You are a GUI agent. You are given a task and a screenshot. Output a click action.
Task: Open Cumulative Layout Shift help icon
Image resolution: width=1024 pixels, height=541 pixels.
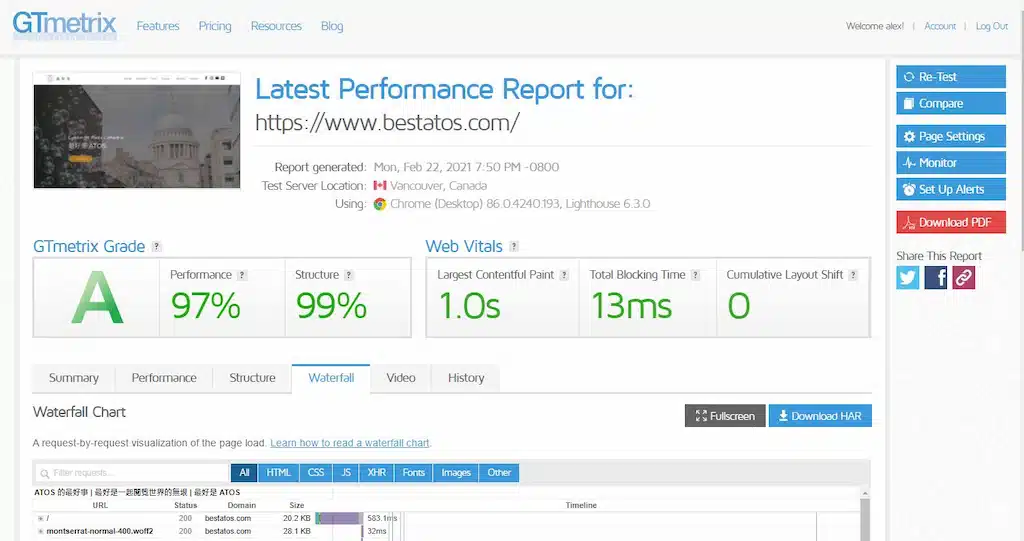tap(853, 275)
